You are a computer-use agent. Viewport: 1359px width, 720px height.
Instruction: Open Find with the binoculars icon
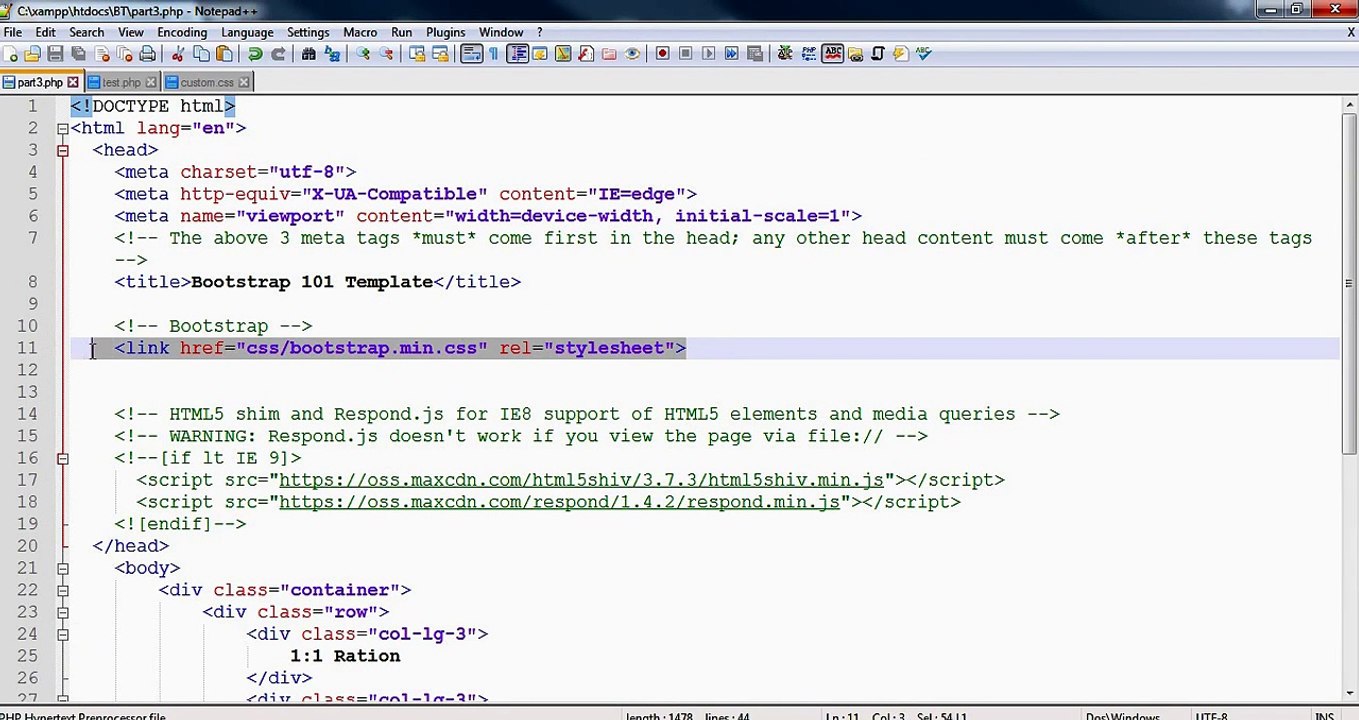[x=308, y=54]
